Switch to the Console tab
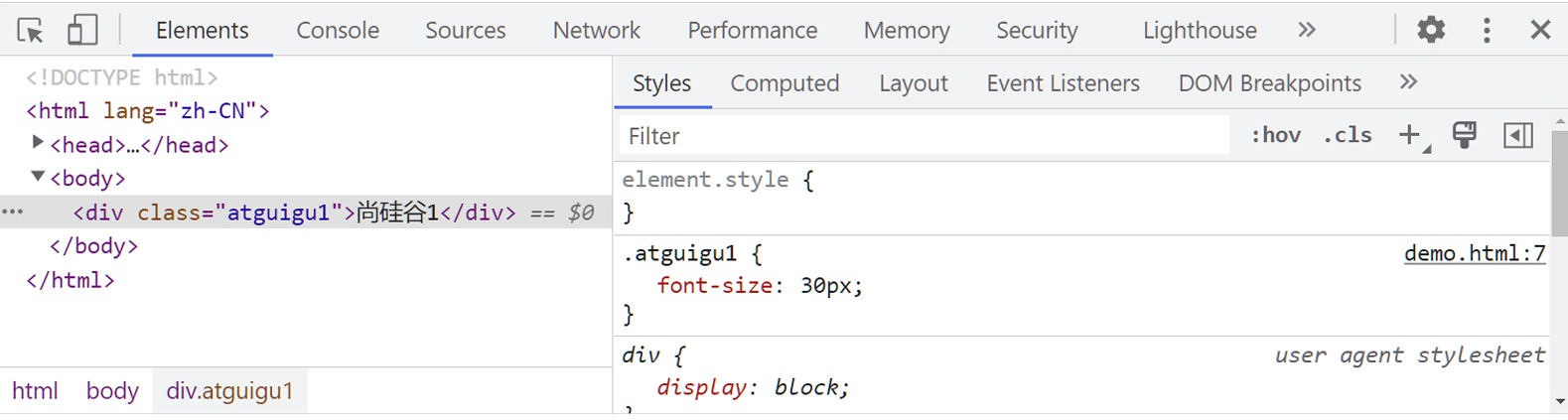This screenshot has width=1568, height=420. pos(338,31)
